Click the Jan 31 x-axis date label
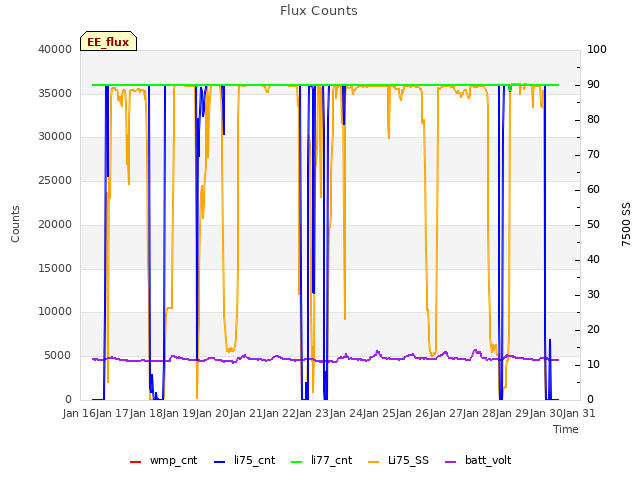The image size is (640, 480). tap(579, 413)
